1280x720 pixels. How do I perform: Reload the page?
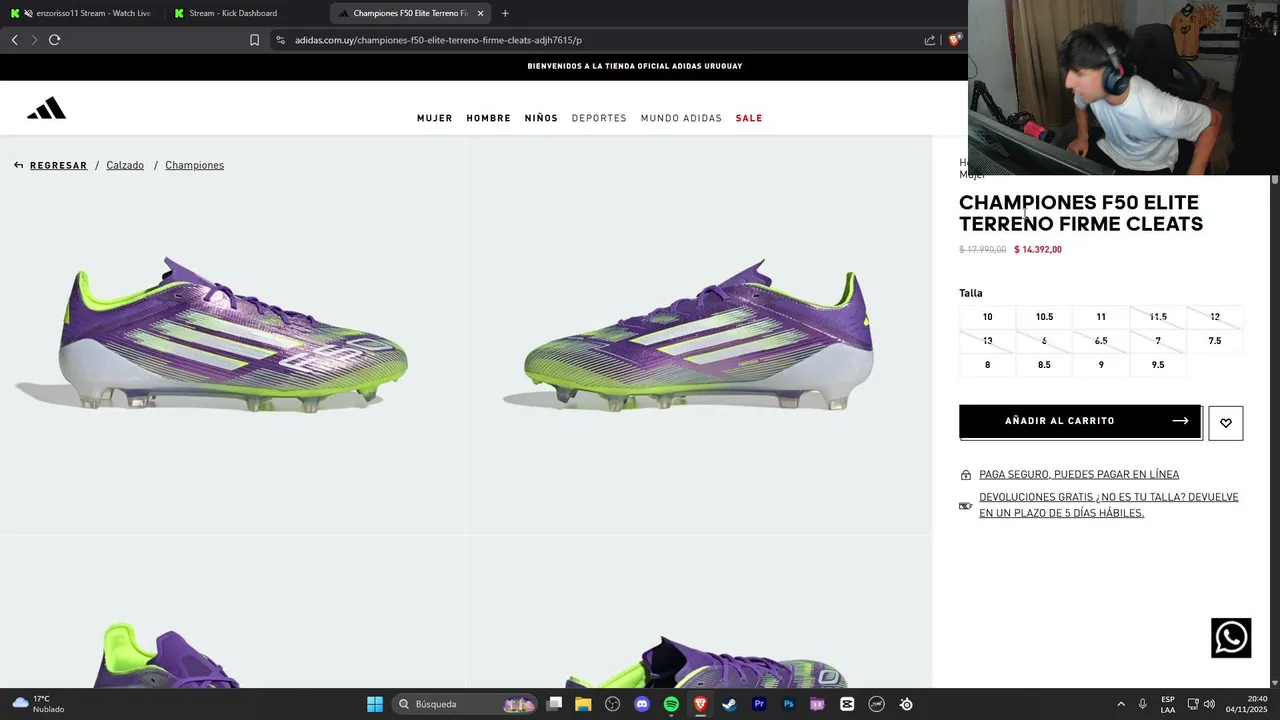(x=54, y=40)
